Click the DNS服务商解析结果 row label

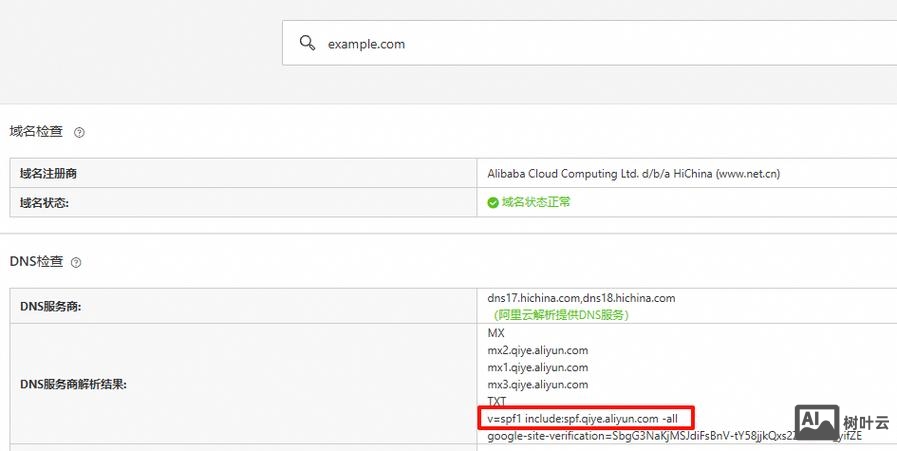tap(73, 385)
